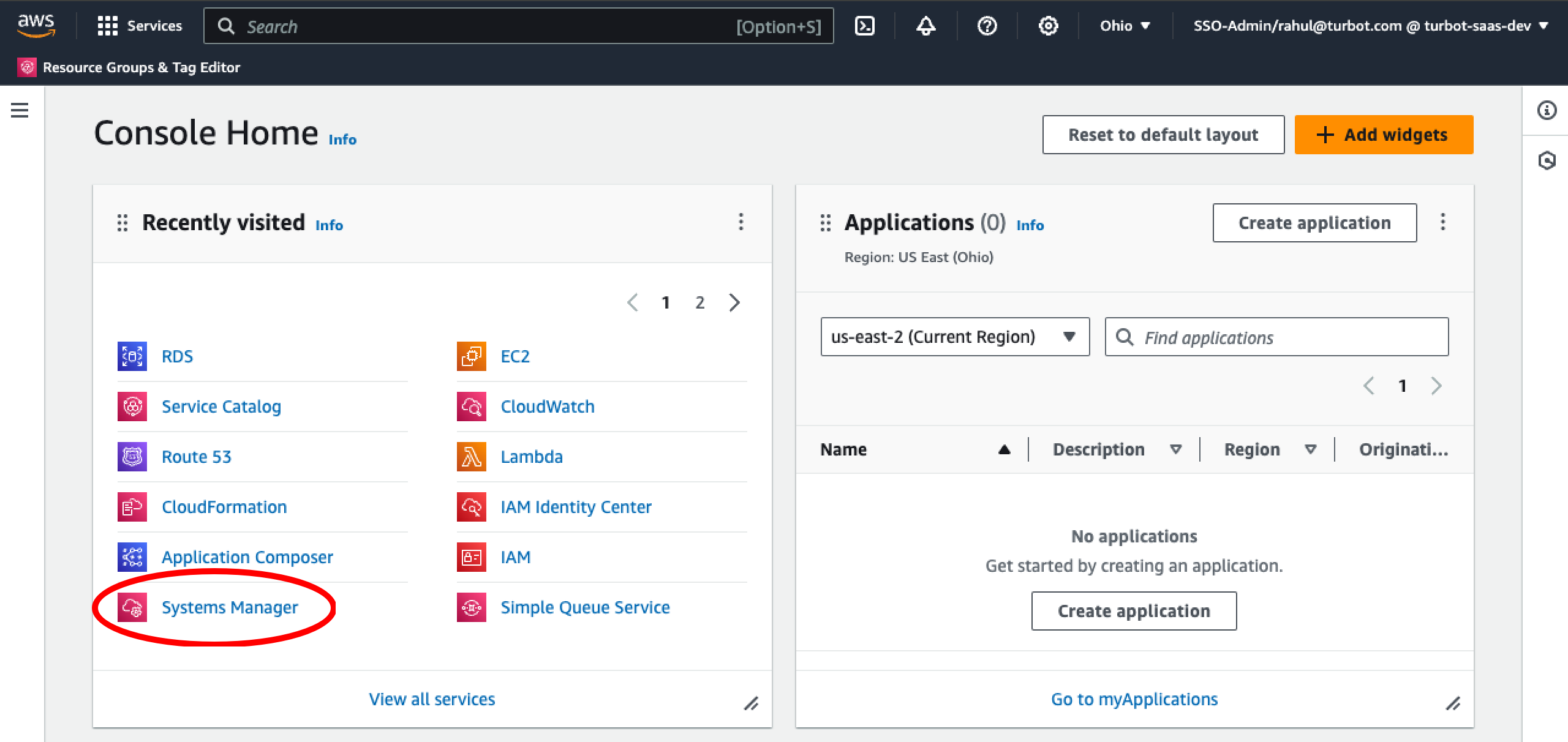Open the IAM Identity Center icon
This screenshot has height=742, width=1568.
(470, 506)
